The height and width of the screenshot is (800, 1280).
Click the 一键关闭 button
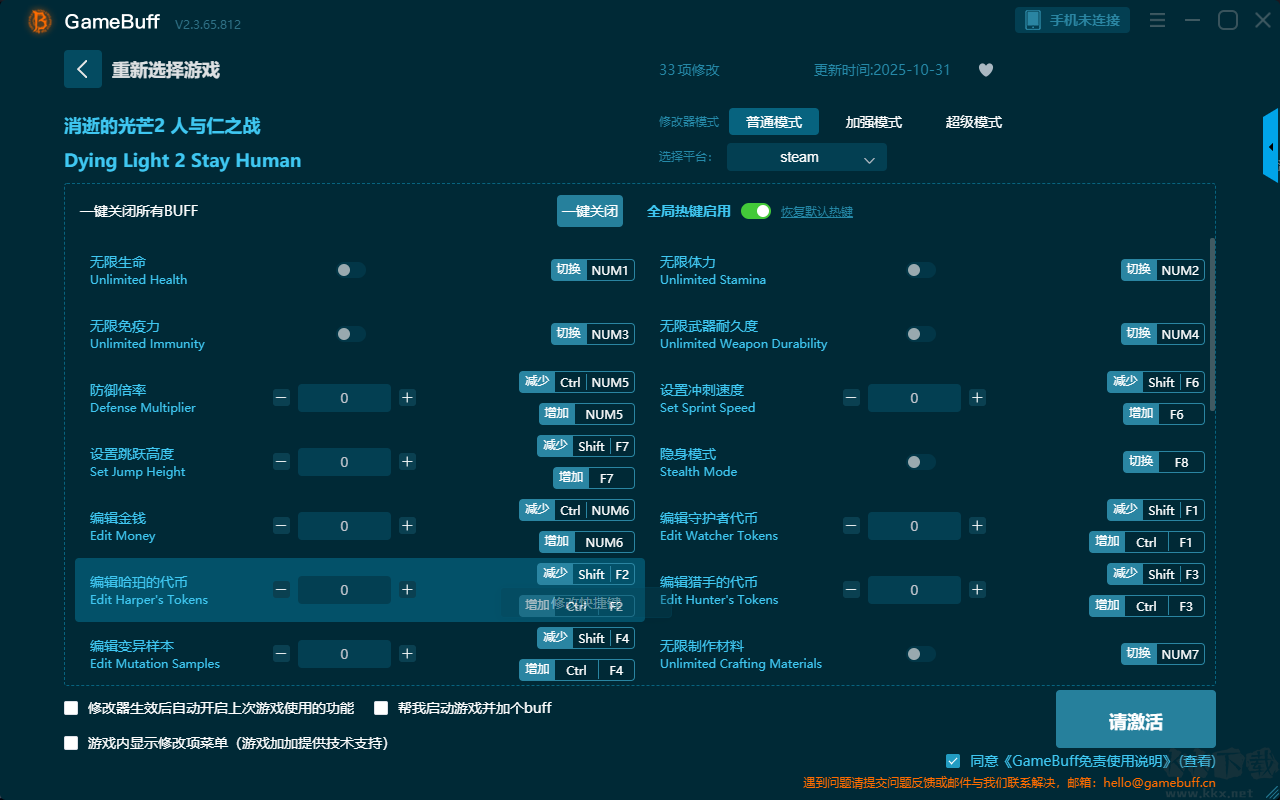tap(590, 211)
